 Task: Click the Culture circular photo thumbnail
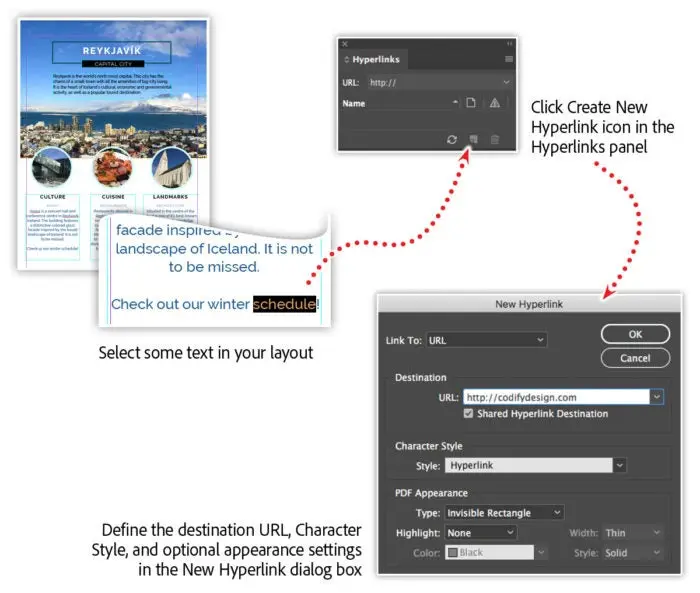pos(51,167)
